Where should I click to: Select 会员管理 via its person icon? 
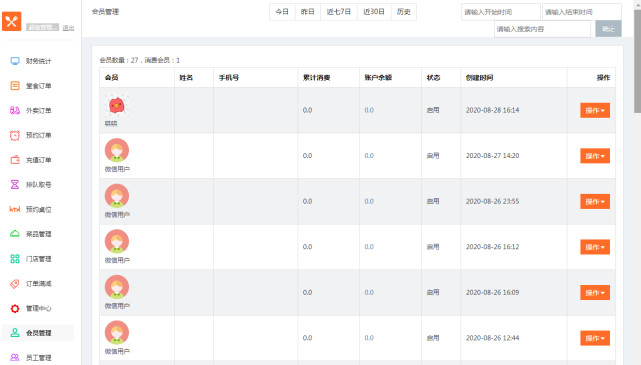click(15, 333)
